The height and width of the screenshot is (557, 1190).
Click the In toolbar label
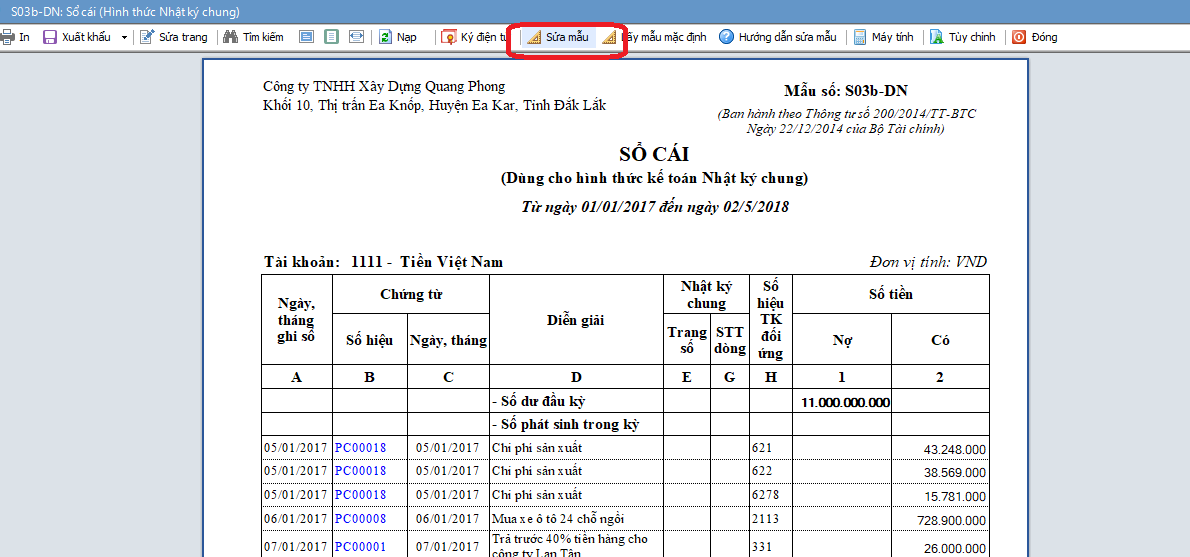click(x=24, y=36)
